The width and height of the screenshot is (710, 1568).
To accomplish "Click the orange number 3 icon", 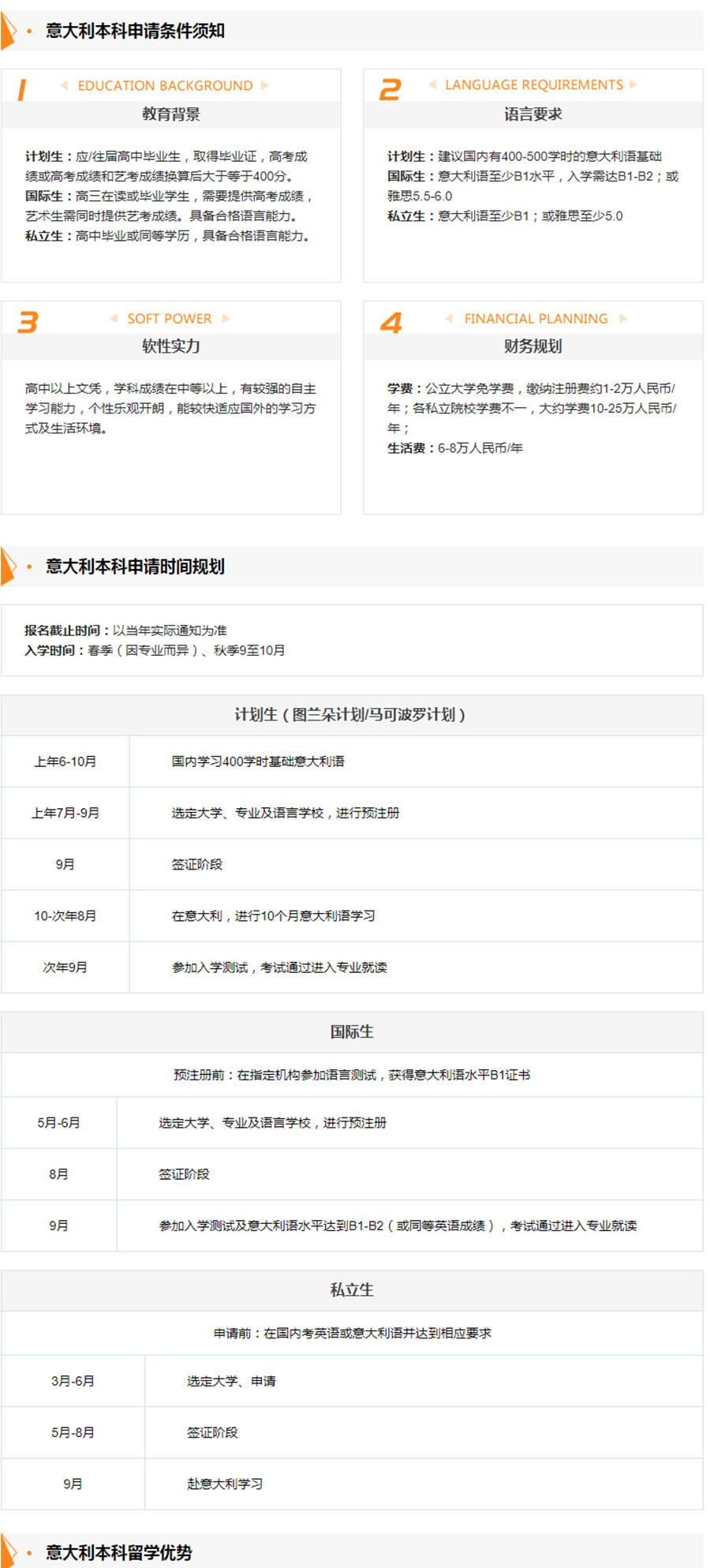I will point(28,322).
